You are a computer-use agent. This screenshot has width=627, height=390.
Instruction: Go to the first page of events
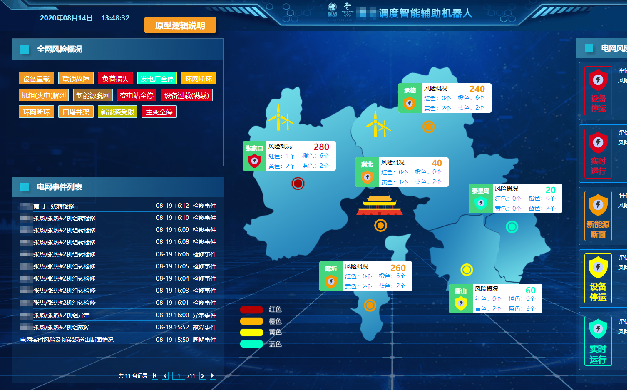pos(155,376)
